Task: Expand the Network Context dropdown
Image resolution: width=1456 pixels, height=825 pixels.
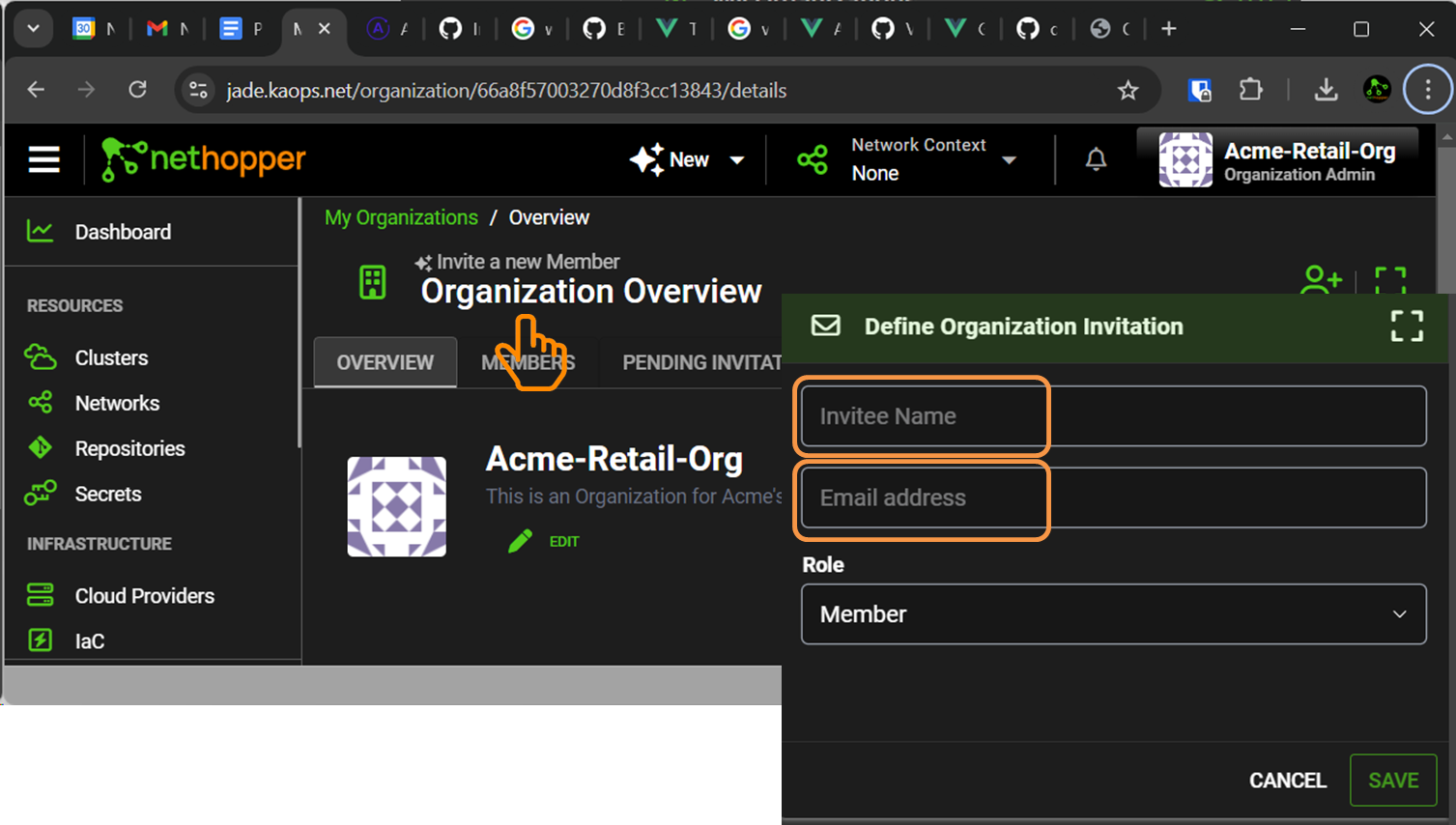Action: click(1009, 160)
